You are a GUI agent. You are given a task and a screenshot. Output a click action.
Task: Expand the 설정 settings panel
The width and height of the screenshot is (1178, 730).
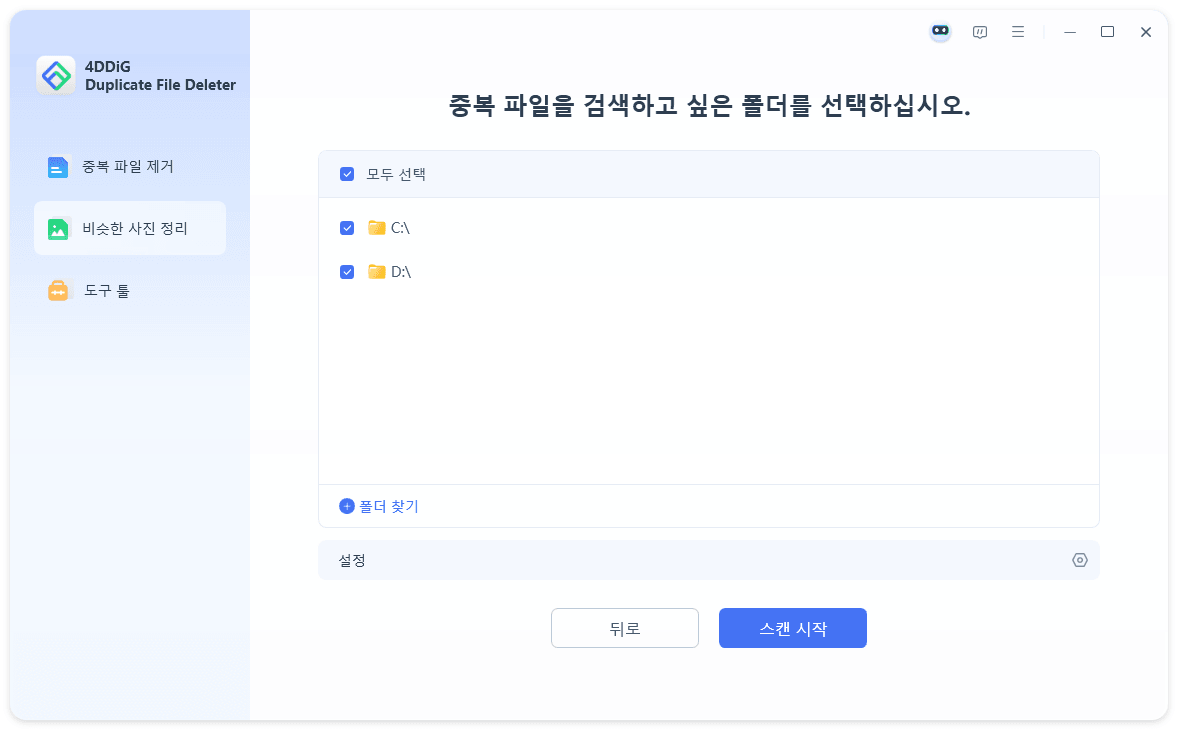coord(709,560)
